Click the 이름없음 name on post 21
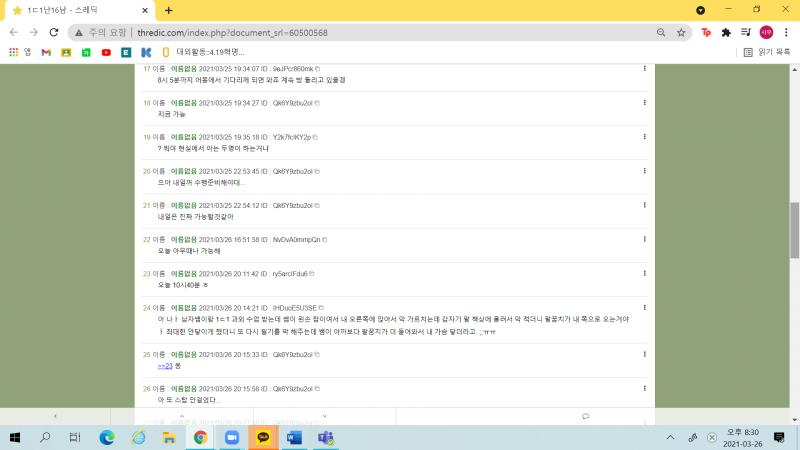Image resolution: width=800 pixels, height=450 pixels. pos(184,205)
